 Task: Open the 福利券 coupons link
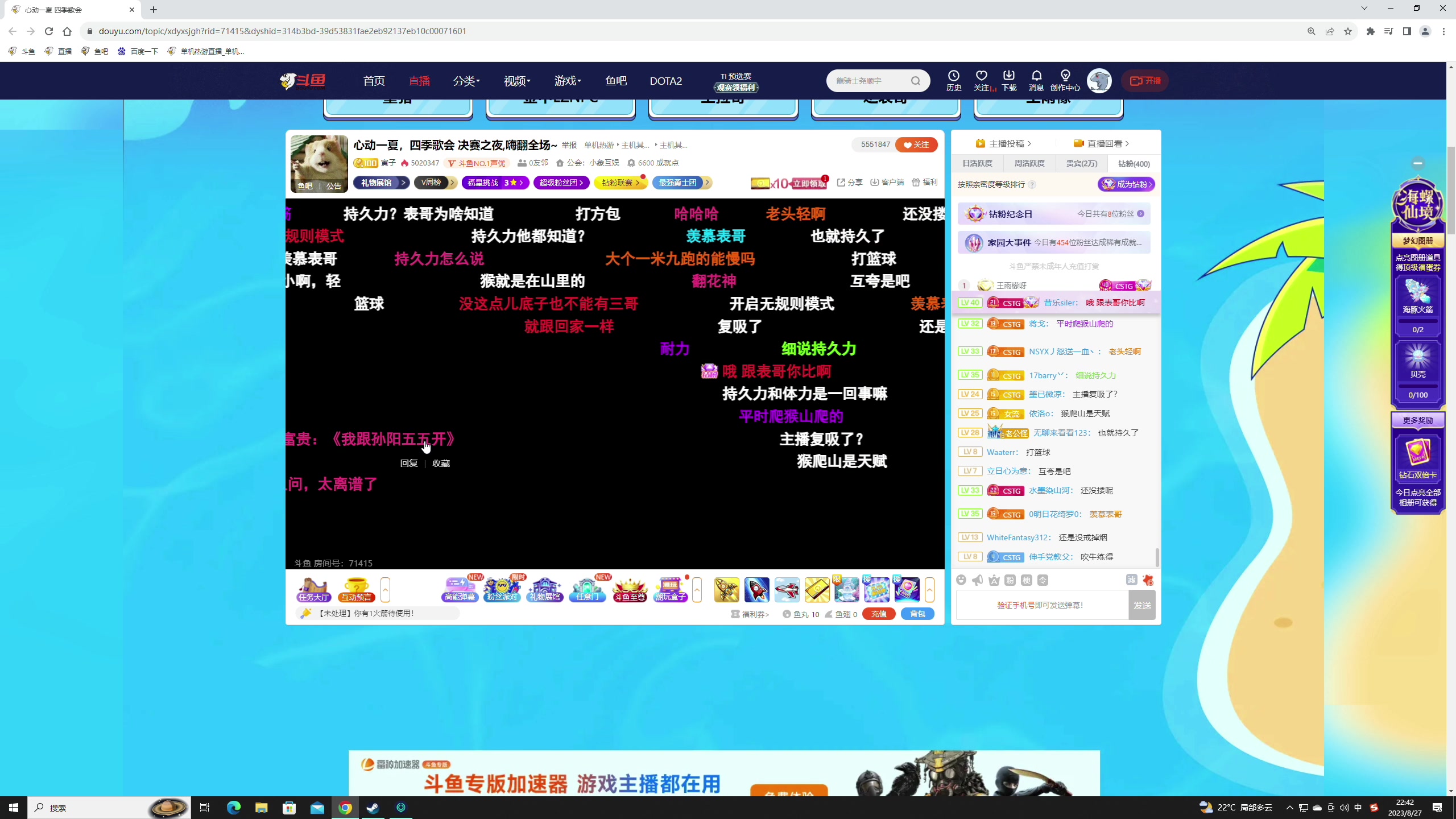coord(750,614)
